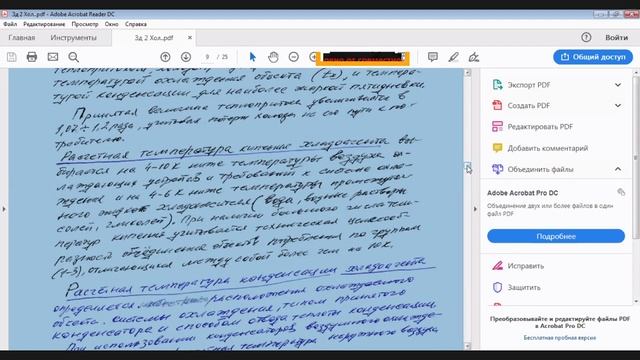Open the Защитить protect tool
Screen dimensions: 640x360
524,287
